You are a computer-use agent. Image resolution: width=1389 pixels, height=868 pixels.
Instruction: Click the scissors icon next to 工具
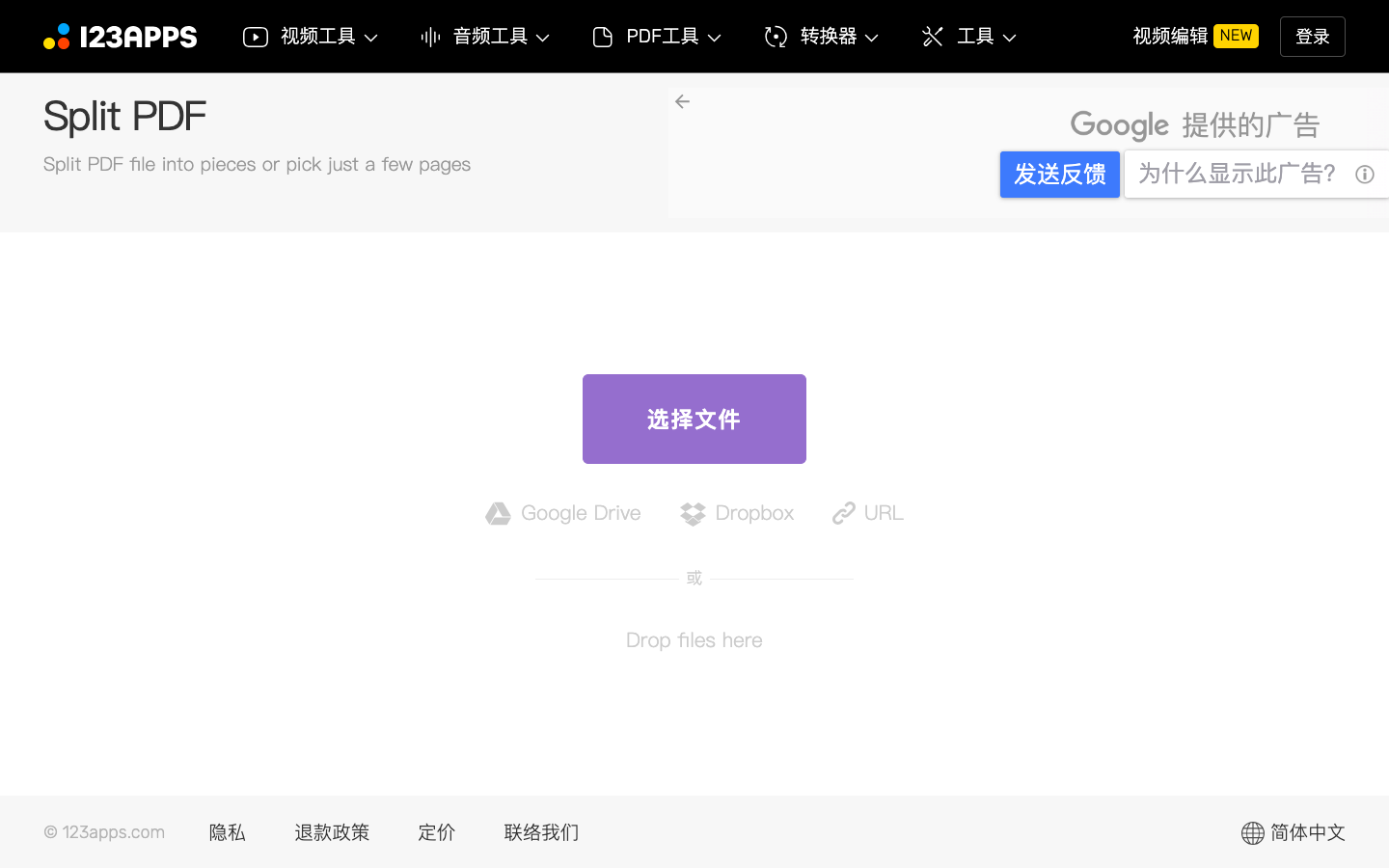(932, 36)
